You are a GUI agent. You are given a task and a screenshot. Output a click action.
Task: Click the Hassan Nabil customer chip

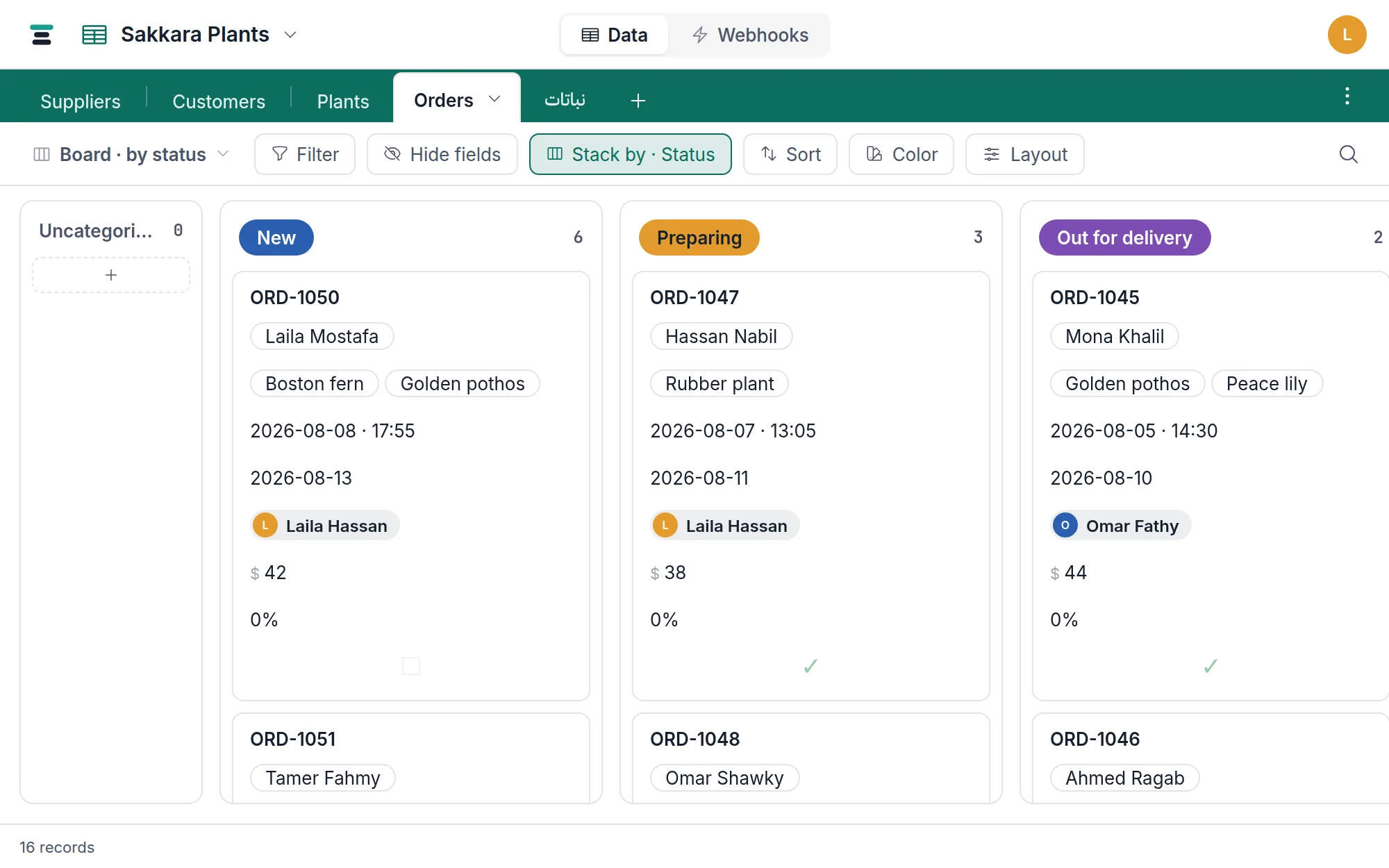coord(722,336)
